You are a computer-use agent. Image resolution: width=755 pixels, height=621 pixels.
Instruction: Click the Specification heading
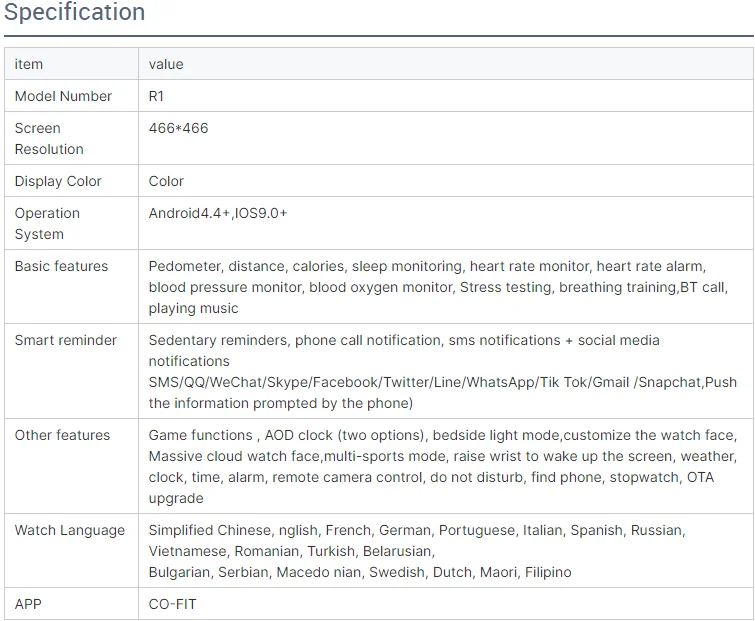tap(75, 13)
